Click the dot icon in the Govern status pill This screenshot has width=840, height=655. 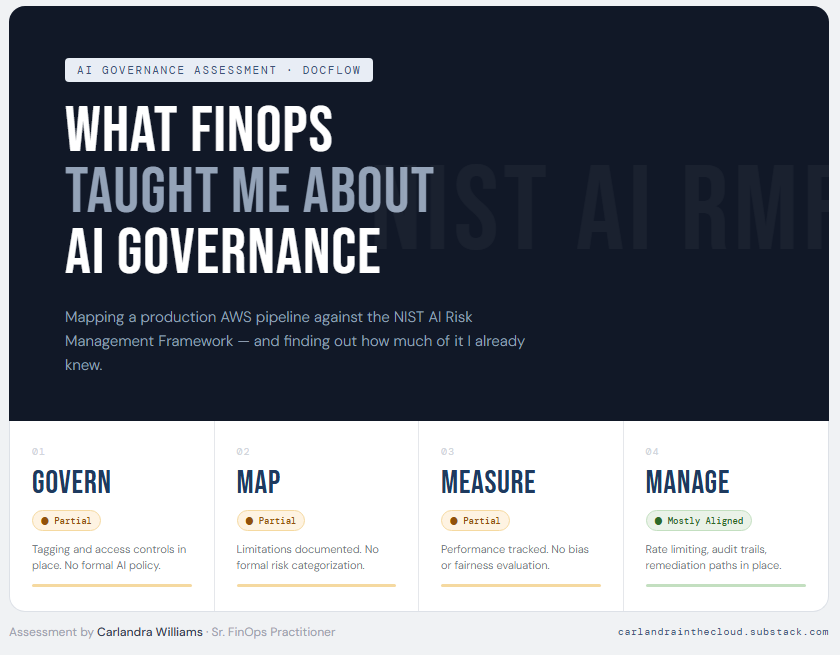46,520
